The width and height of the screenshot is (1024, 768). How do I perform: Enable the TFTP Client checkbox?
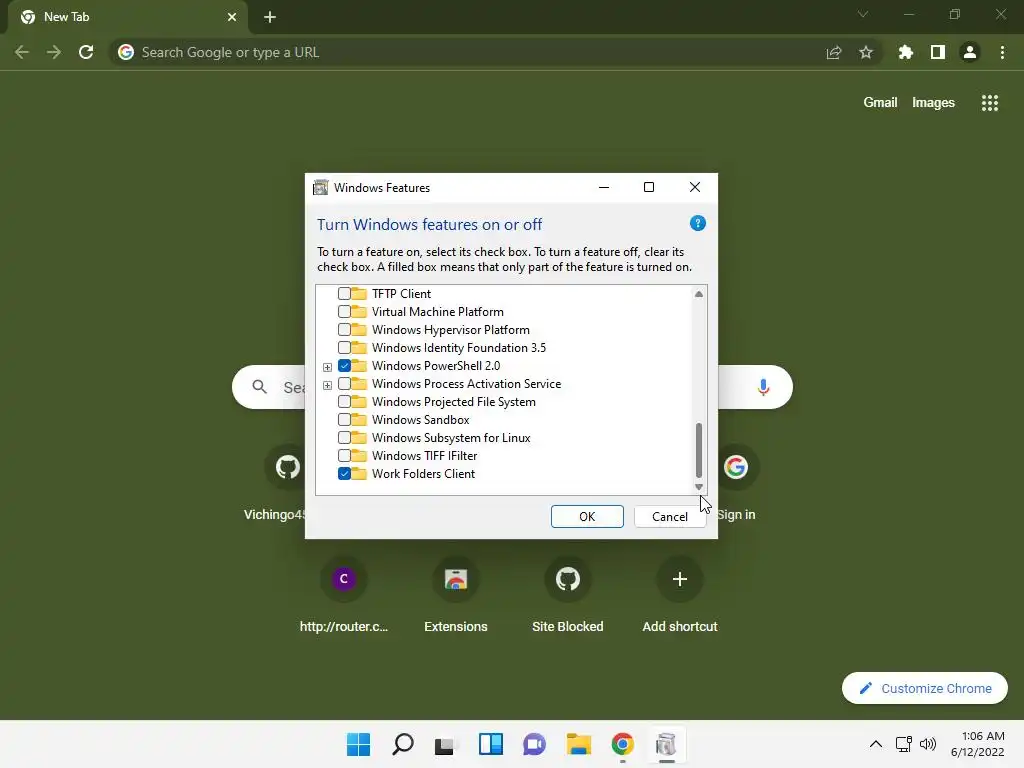[x=344, y=294]
